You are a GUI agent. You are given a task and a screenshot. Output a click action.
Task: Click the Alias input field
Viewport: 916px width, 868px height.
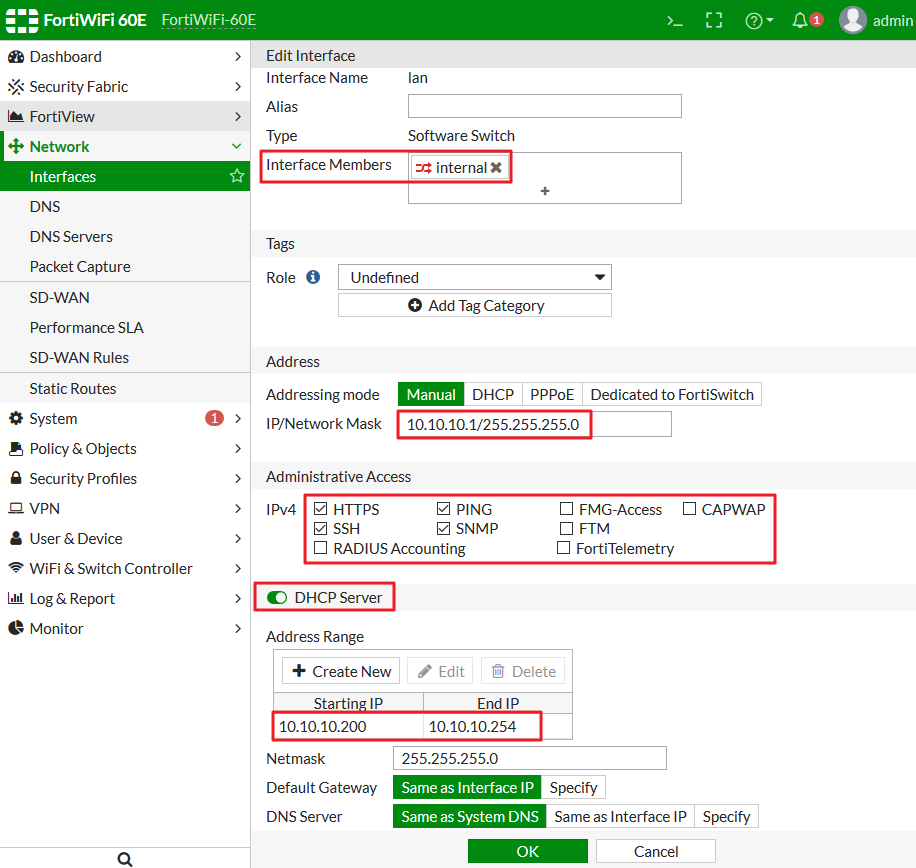[544, 106]
